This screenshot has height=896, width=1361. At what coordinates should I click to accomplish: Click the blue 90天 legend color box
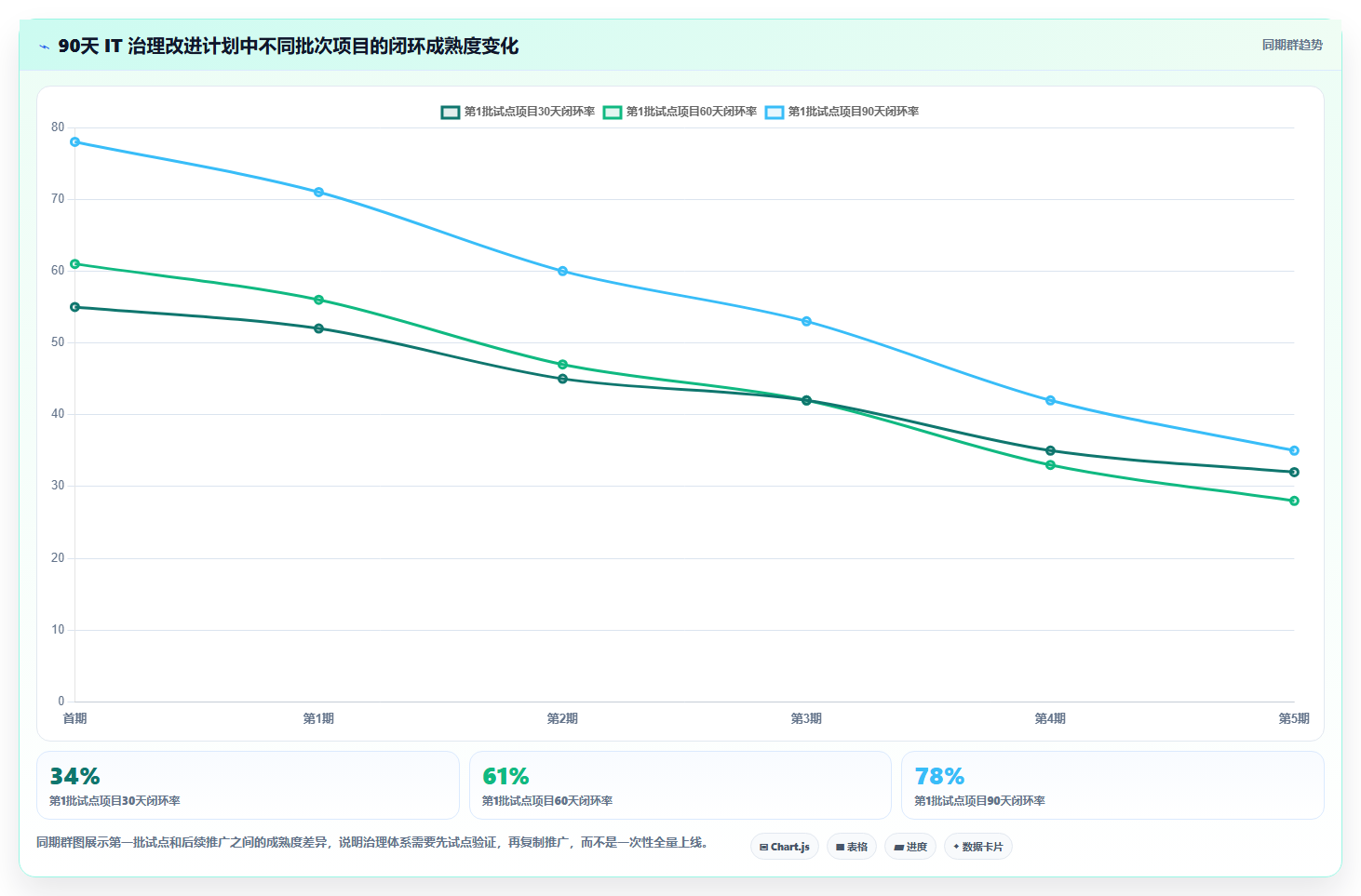click(x=775, y=112)
